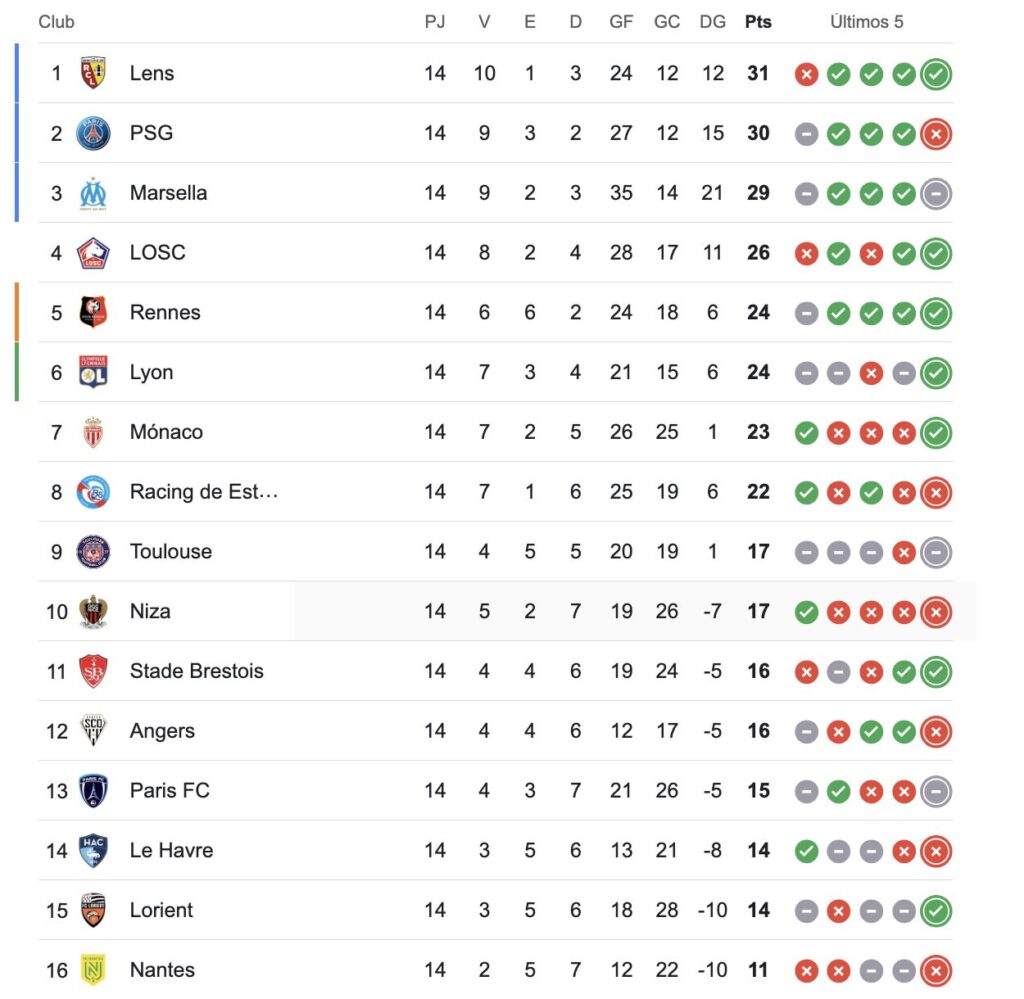Click the PSG club crest icon

click(x=93, y=133)
